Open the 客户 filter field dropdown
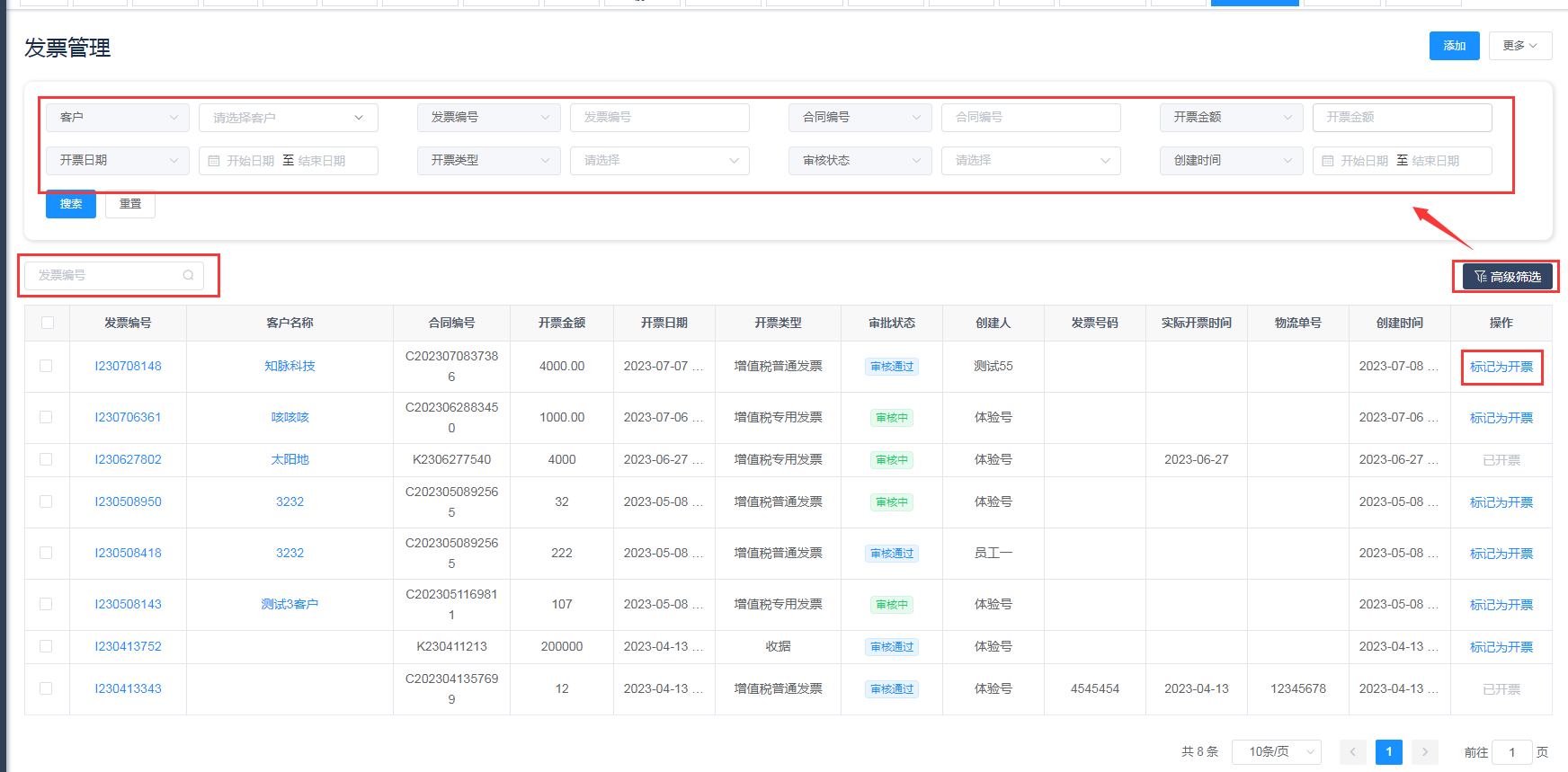1568x772 pixels. pos(118,118)
